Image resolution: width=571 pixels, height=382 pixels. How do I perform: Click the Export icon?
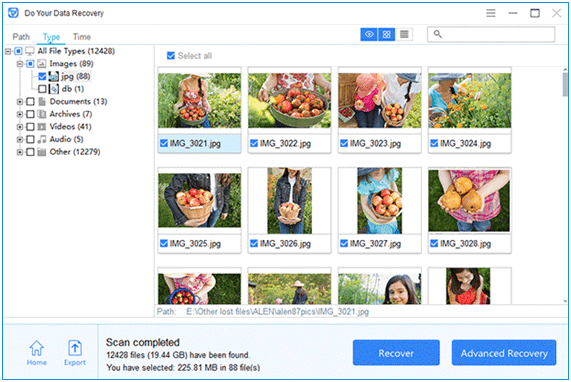click(x=75, y=348)
